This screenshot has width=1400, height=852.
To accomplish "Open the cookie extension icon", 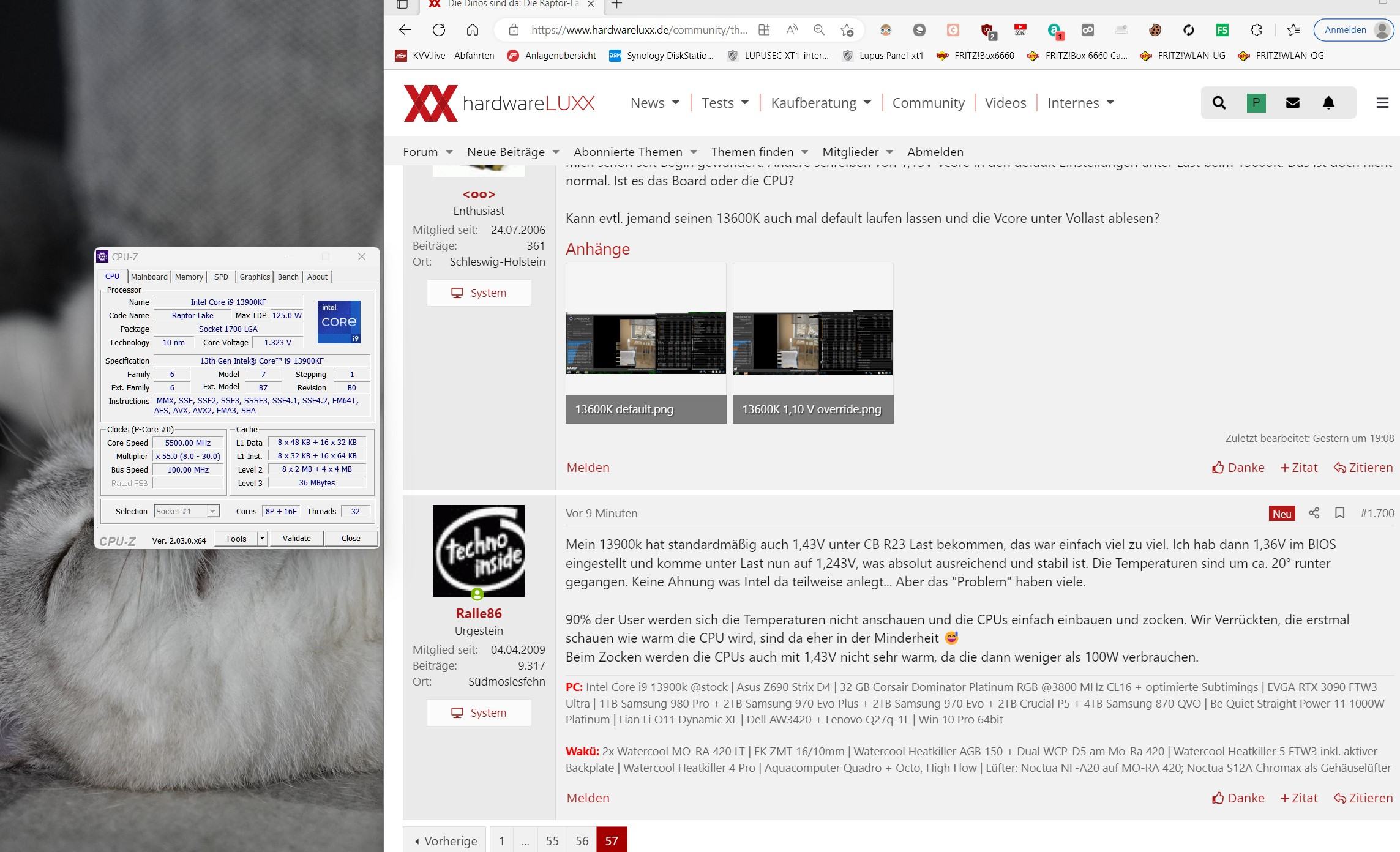I will [x=1155, y=29].
